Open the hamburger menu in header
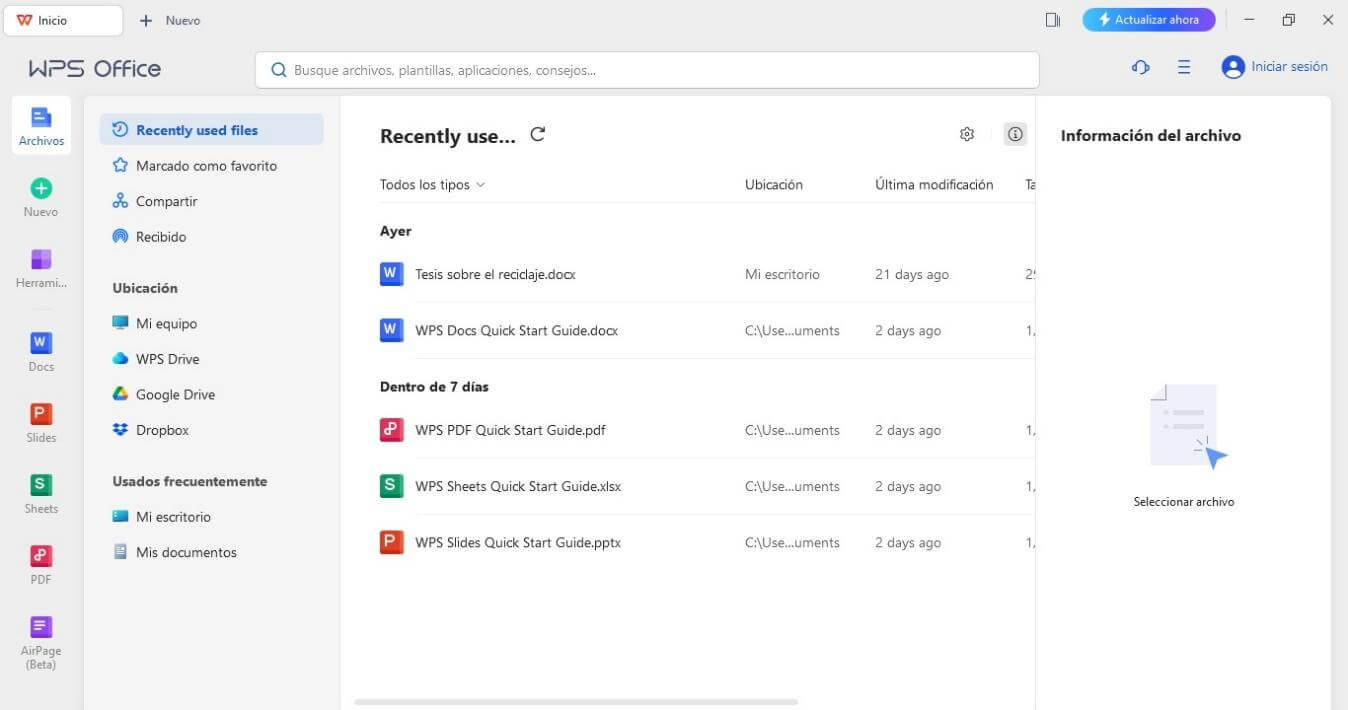Image resolution: width=1348 pixels, height=710 pixels. [x=1184, y=67]
